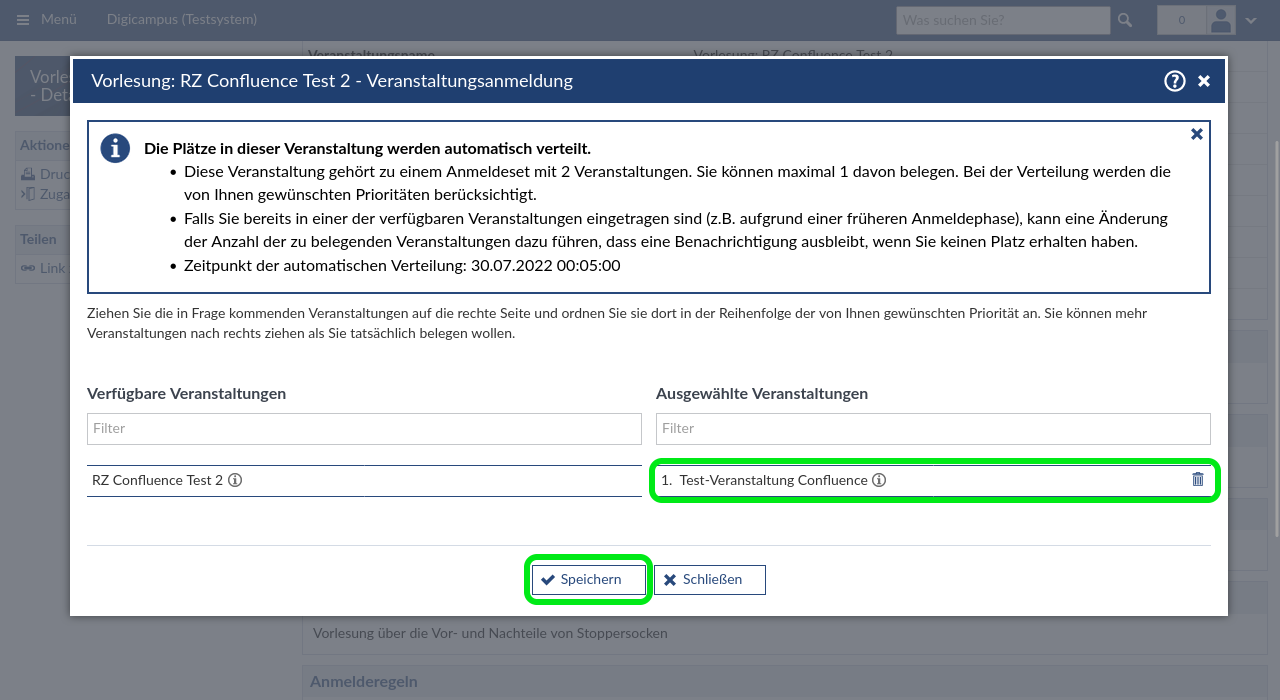Expand the dropdown arrow beside the avatar
This screenshot has height=700, width=1280.
click(1251, 20)
